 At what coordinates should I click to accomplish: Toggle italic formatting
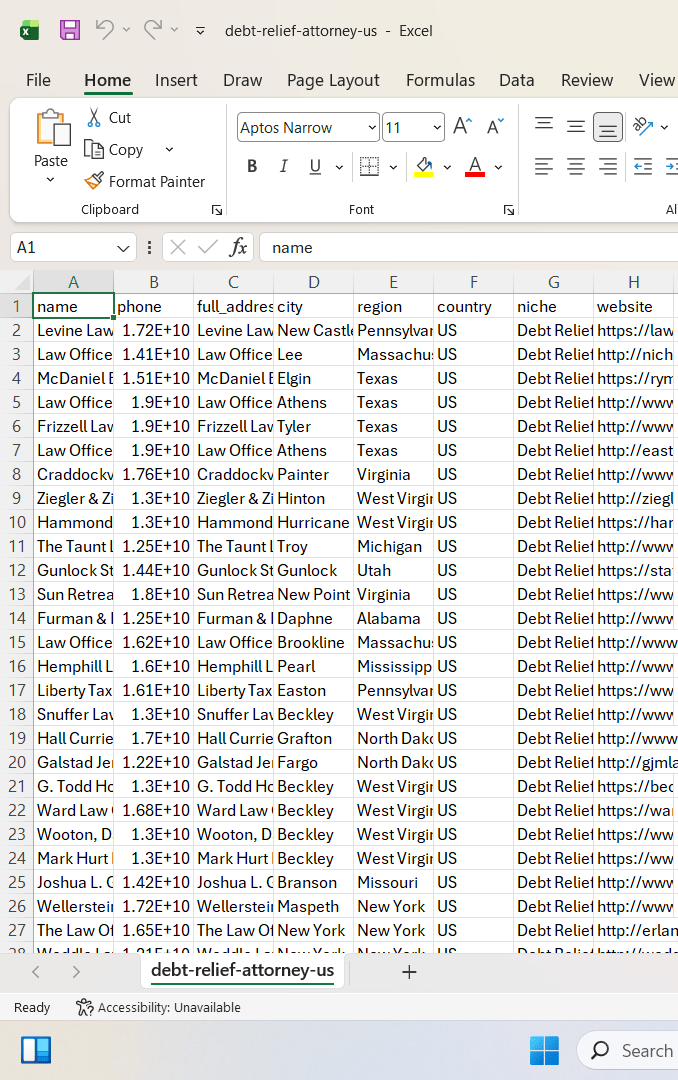coord(283,166)
